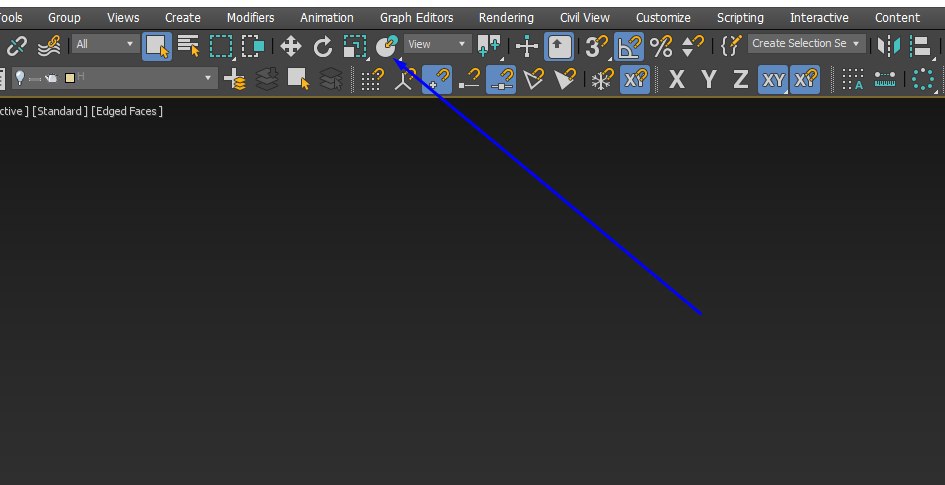Toggle Snap to Frozen Objects
This screenshot has width=945, height=485.
(x=602, y=80)
